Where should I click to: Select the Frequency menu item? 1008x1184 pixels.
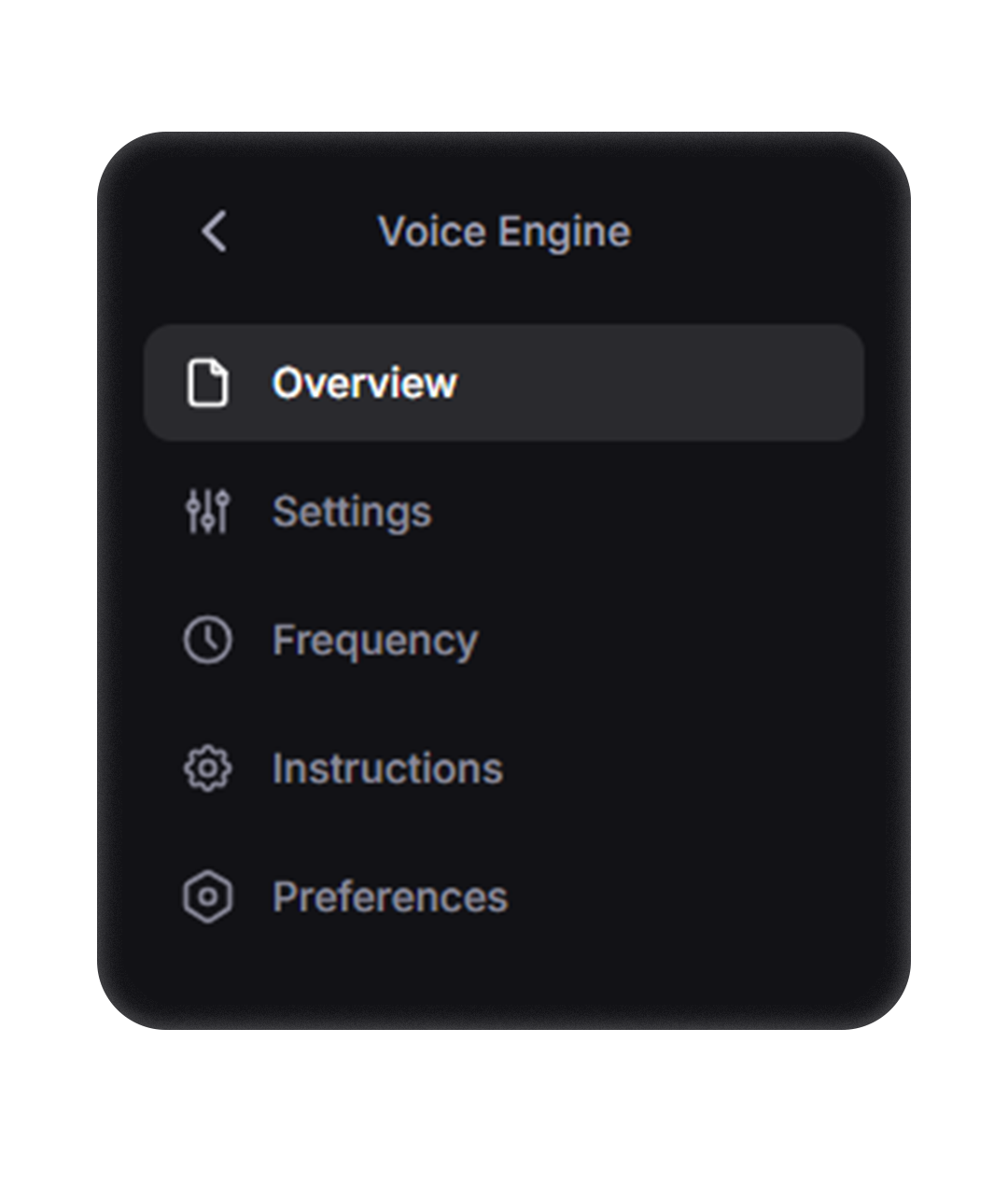[374, 641]
